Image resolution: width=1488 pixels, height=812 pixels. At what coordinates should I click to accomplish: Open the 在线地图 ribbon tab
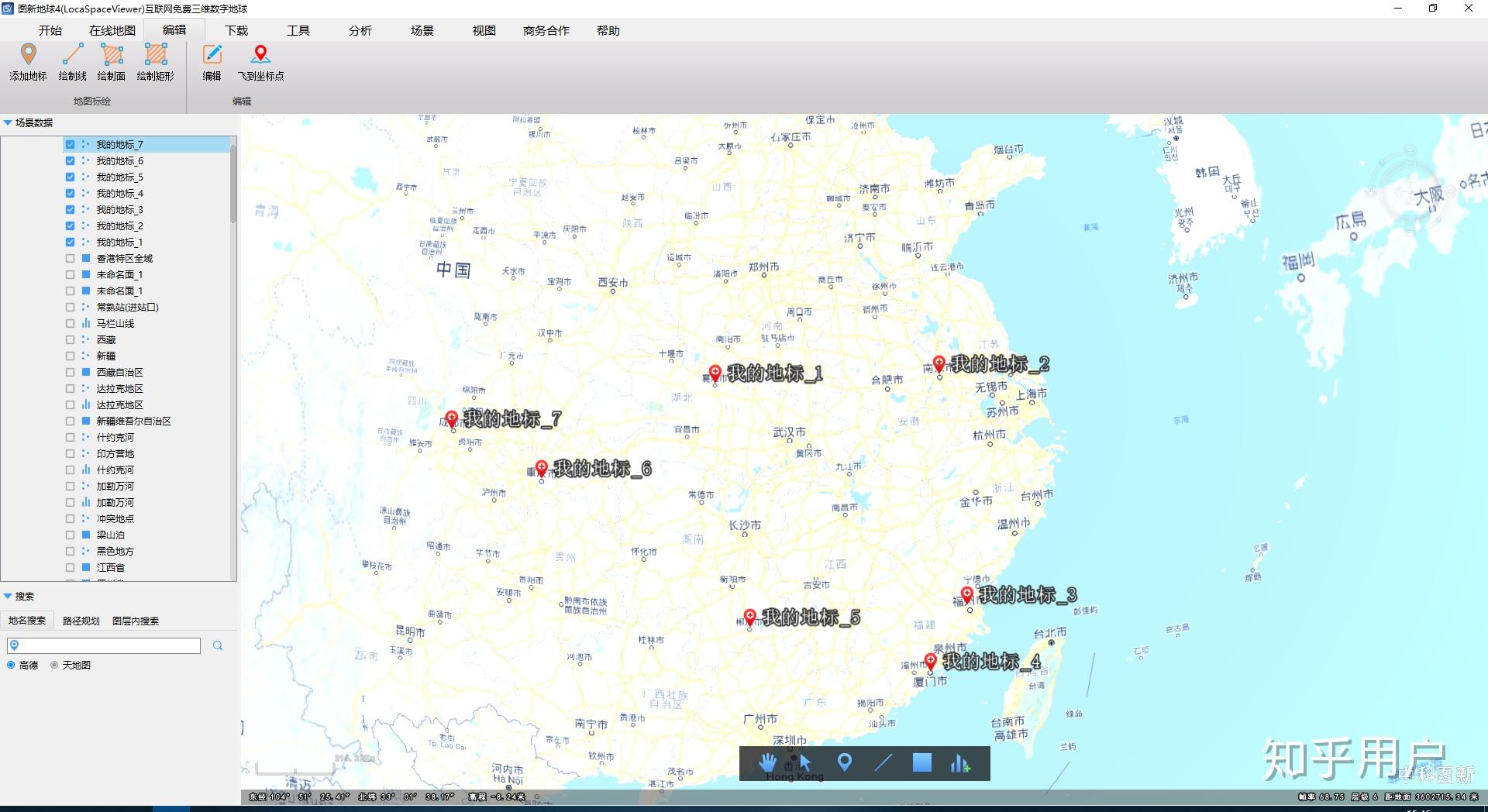112,30
